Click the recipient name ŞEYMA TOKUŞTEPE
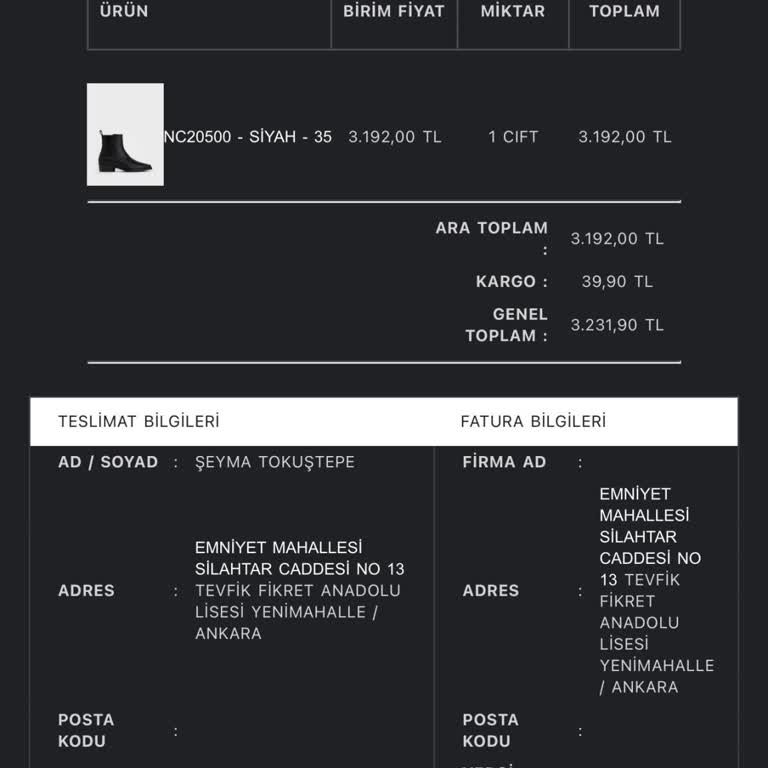The width and height of the screenshot is (768, 768). click(x=275, y=462)
